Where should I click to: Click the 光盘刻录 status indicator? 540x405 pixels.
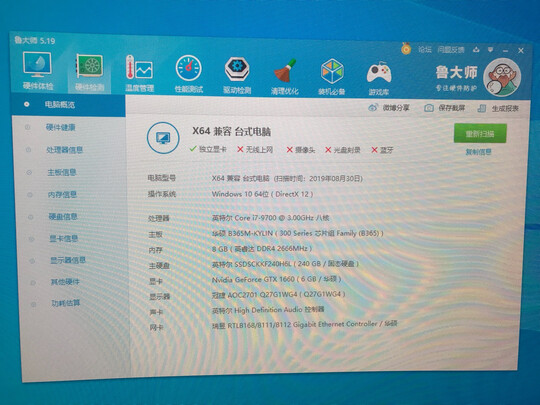(x=343, y=150)
